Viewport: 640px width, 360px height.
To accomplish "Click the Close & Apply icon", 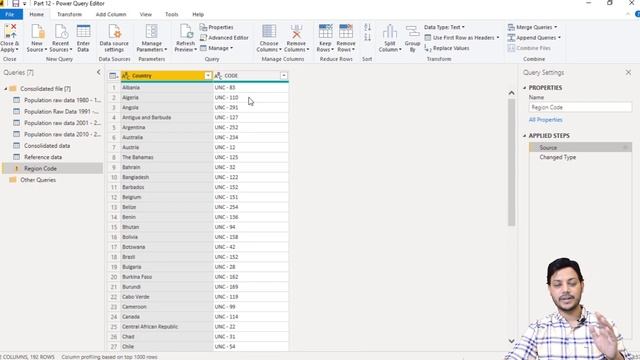I will point(10,31).
